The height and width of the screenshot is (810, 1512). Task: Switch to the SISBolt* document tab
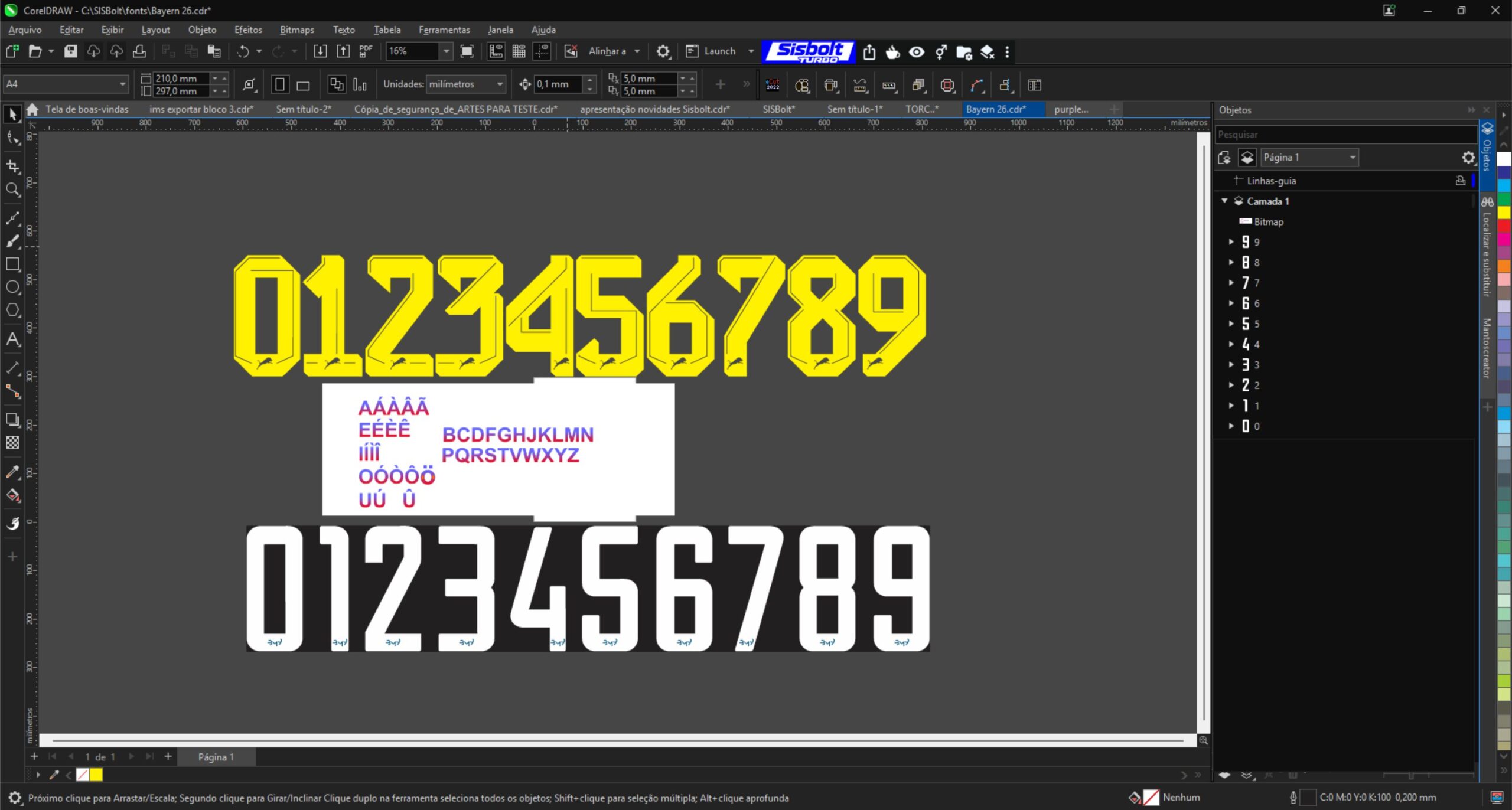click(x=778, y=109)
